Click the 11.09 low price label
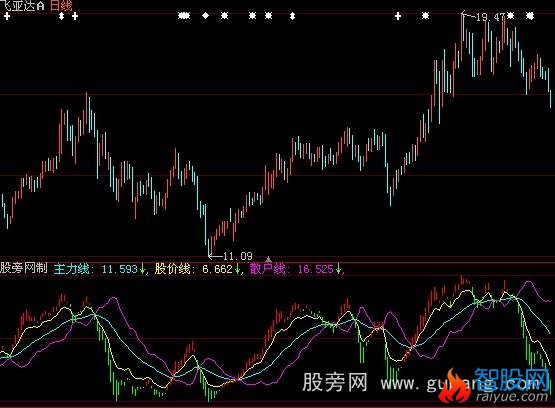The image size is (555, 408). coord(238,256)
